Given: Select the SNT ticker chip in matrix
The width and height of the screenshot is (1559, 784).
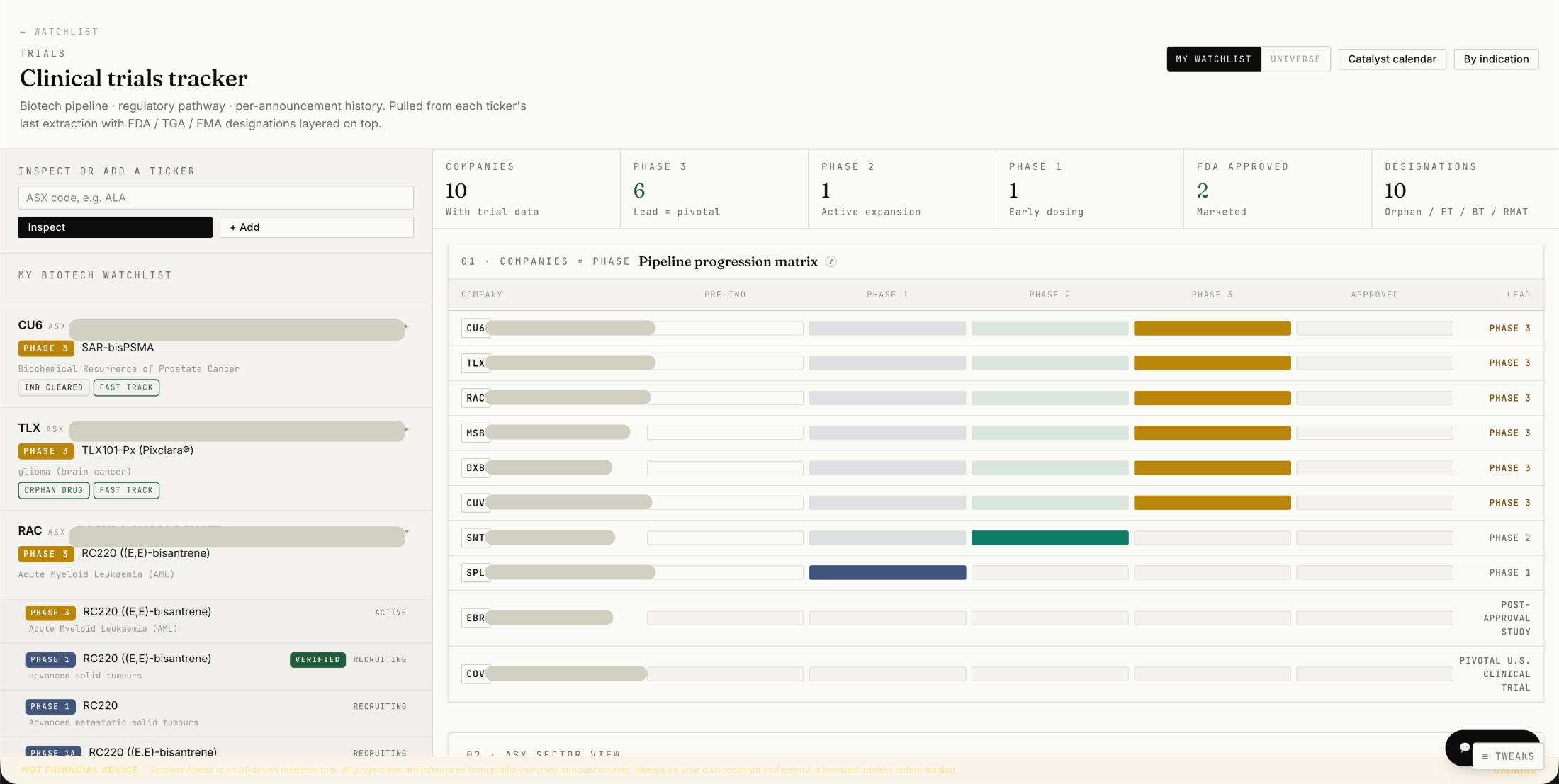Looking at the screenshot, I should click(x=475, y=538).
